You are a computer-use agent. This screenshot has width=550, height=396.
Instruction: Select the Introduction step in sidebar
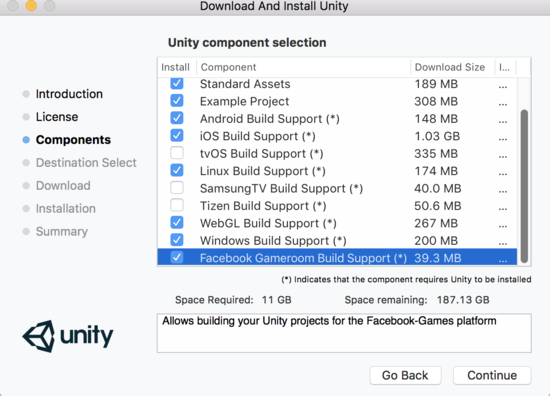[x=69, y=94]
